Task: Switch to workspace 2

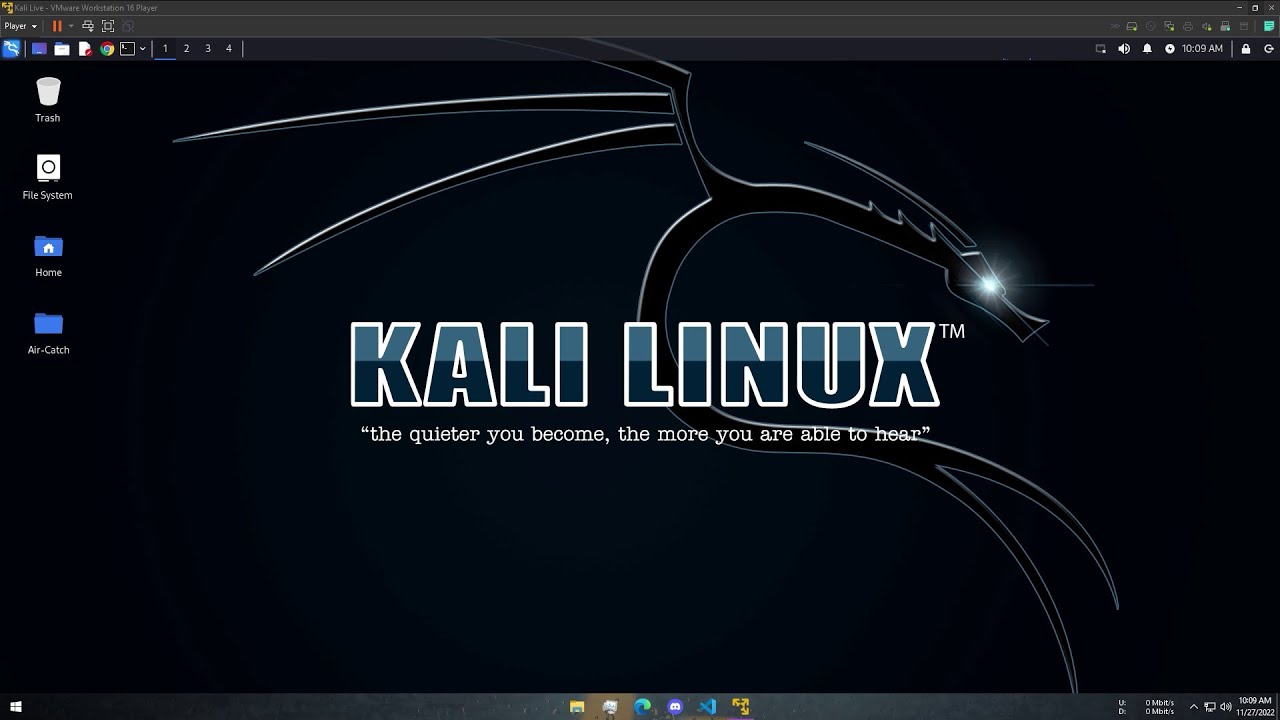Action: pos(186,48)
